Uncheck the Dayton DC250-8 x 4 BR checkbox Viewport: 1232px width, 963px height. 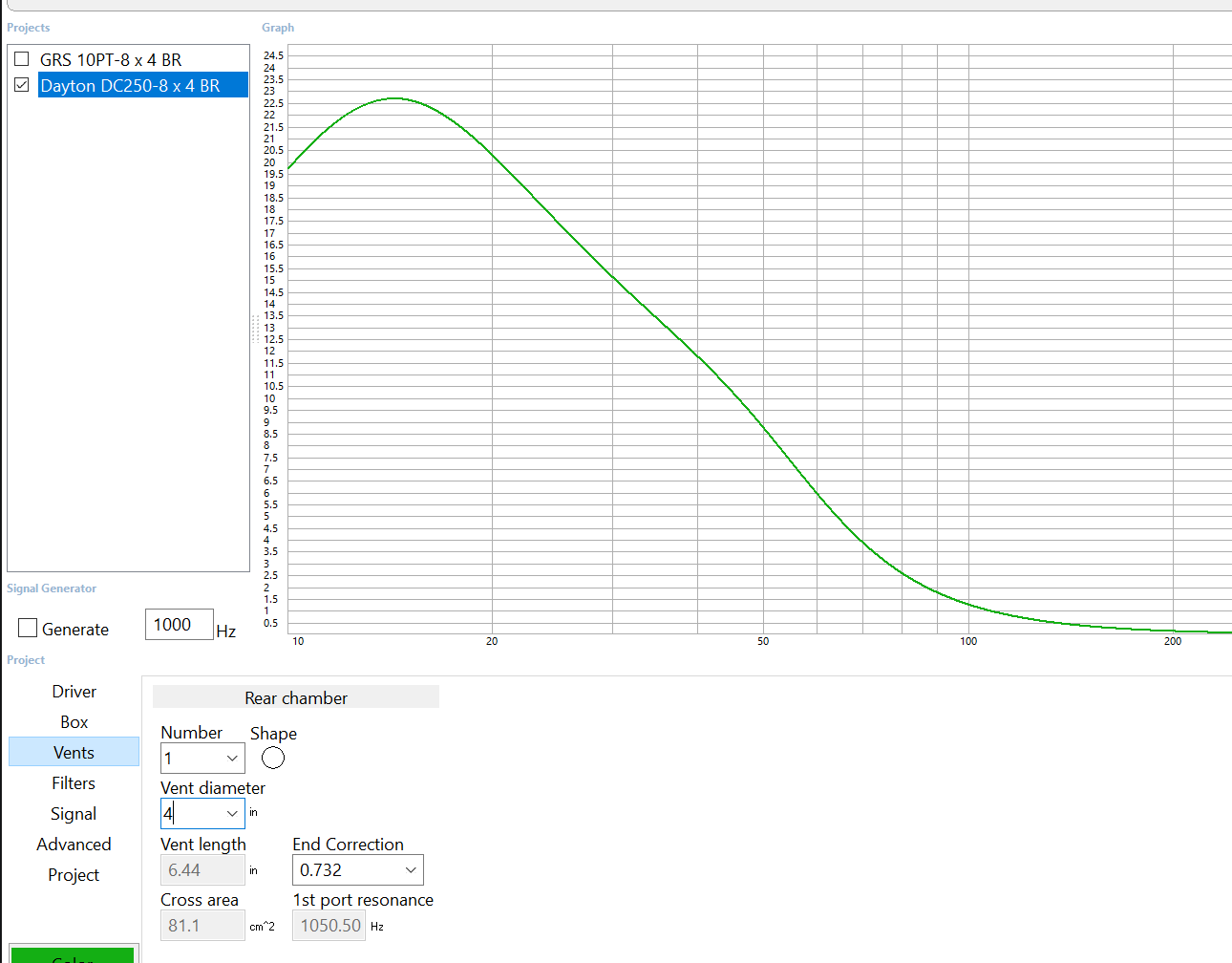[22, 85]
